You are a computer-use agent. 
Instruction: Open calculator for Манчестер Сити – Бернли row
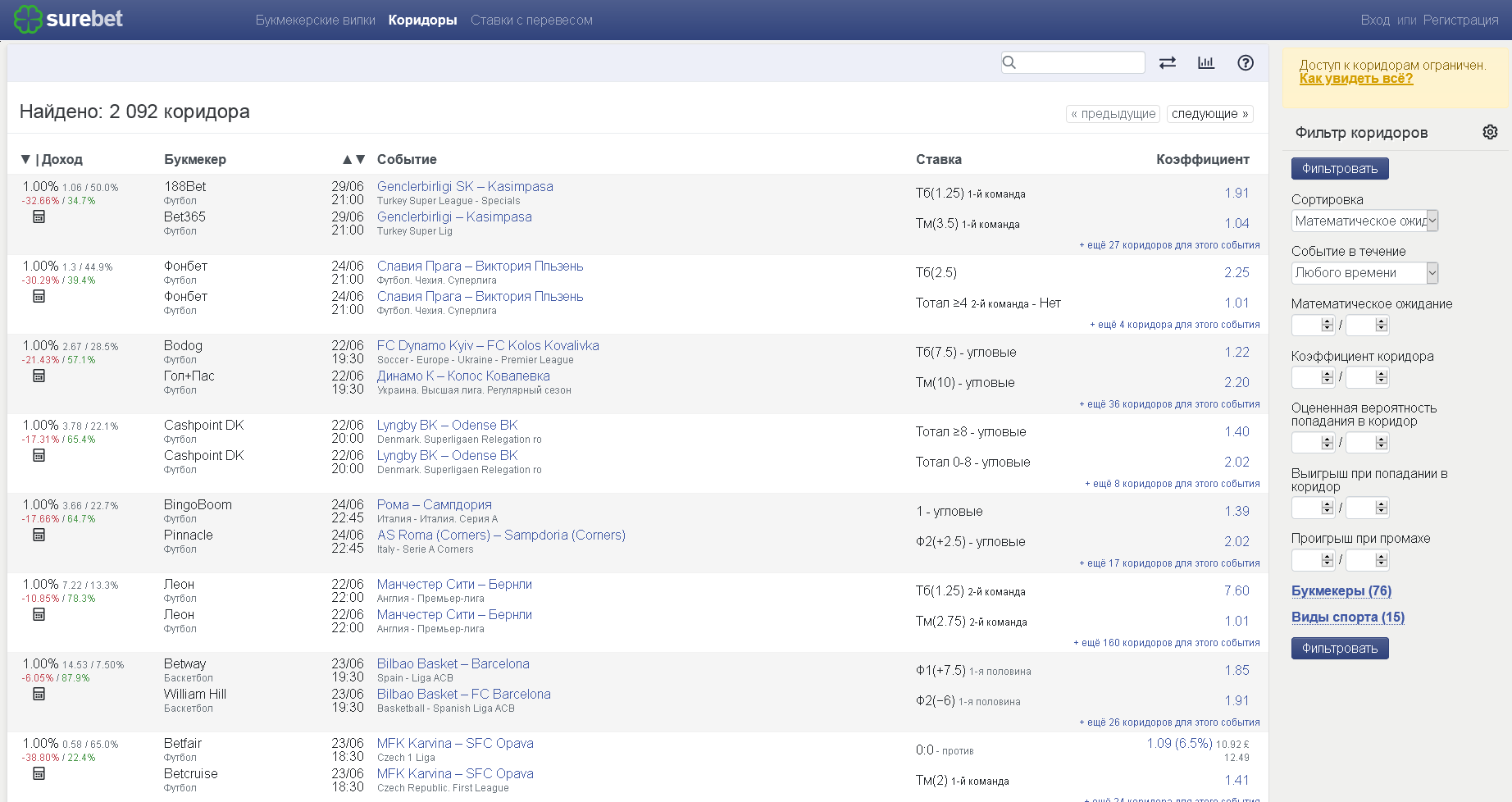pyautogui.click(x=39, y=614)
